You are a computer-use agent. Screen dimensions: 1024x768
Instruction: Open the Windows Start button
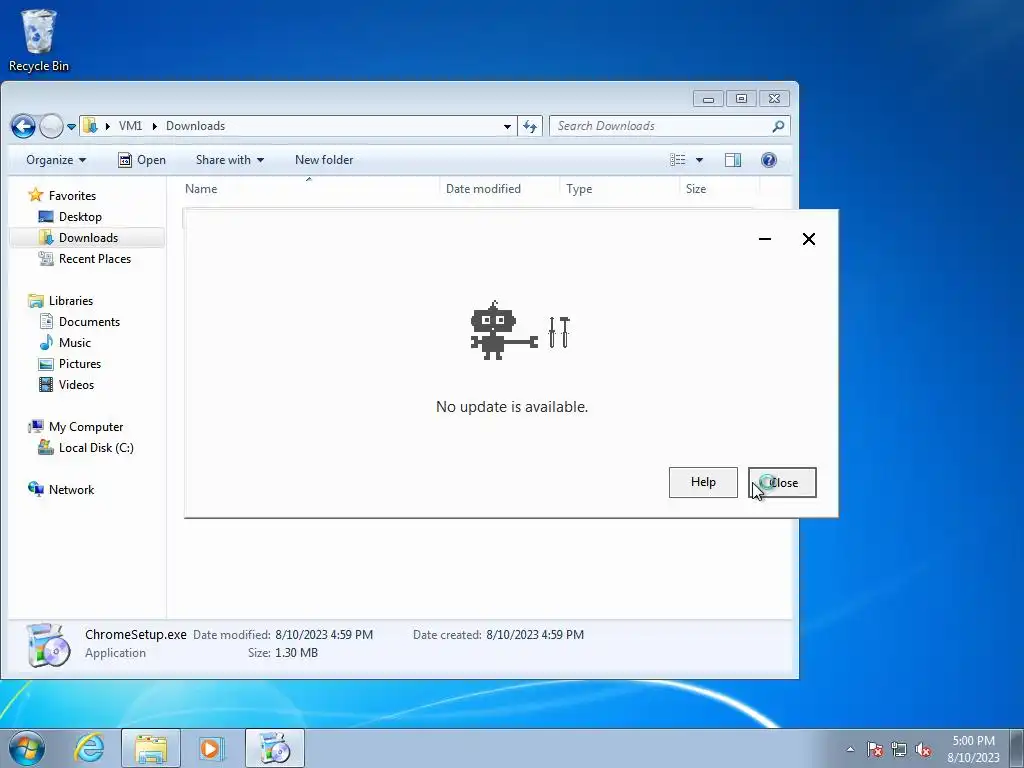pos(27,748)
